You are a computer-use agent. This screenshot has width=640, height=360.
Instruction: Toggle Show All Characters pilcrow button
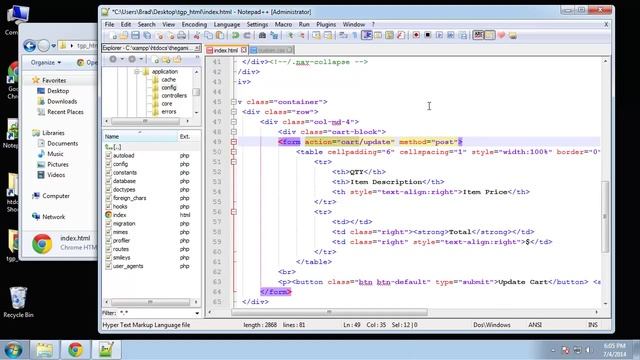354,36
